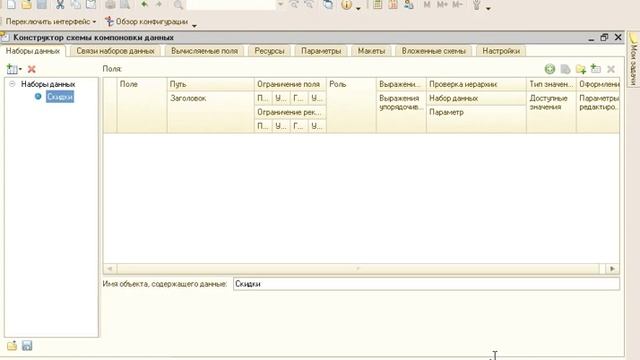Click the Роль column header

click(351, 105)
